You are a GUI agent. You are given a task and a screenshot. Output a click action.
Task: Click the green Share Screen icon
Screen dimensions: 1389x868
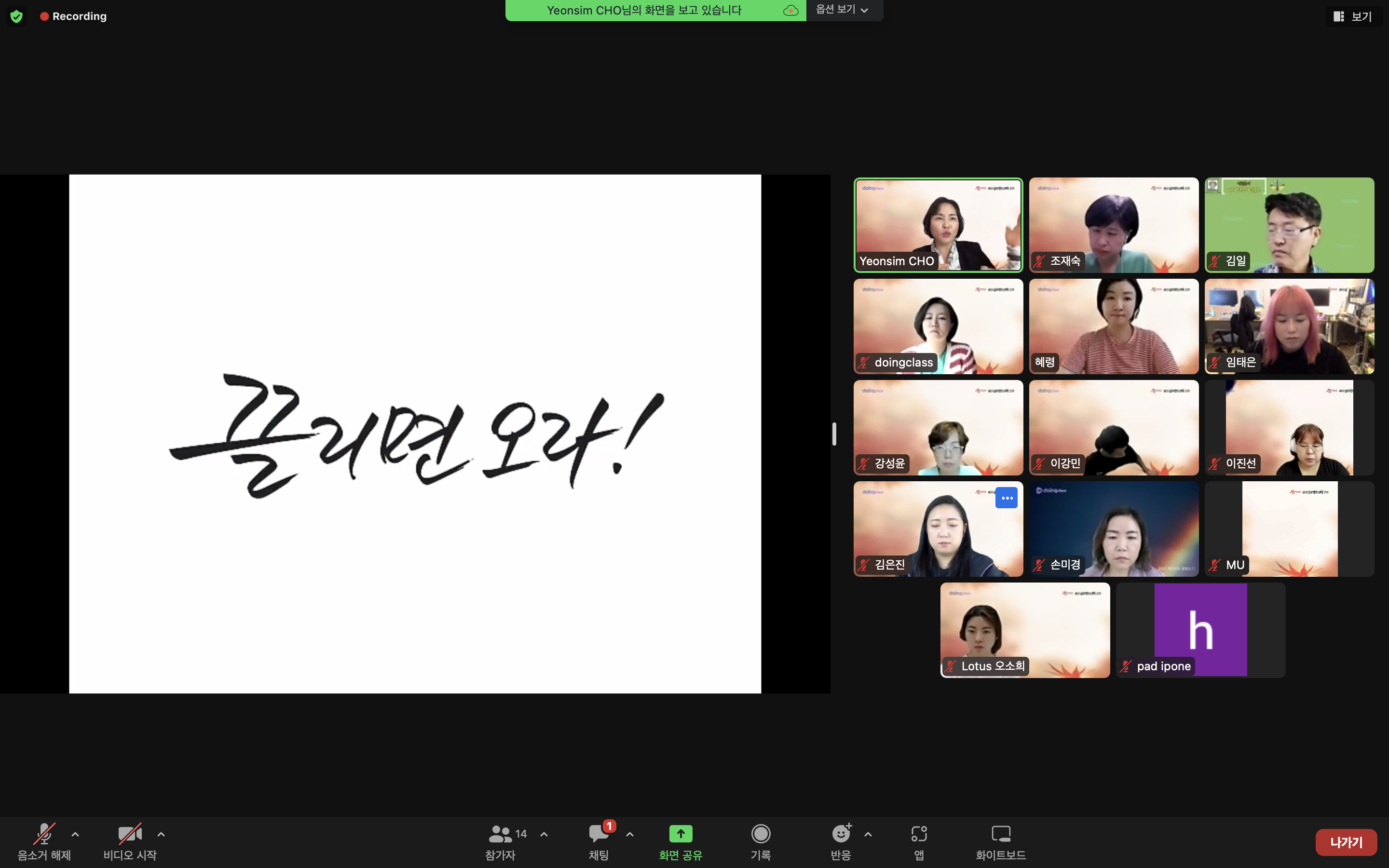click(680, 834)
